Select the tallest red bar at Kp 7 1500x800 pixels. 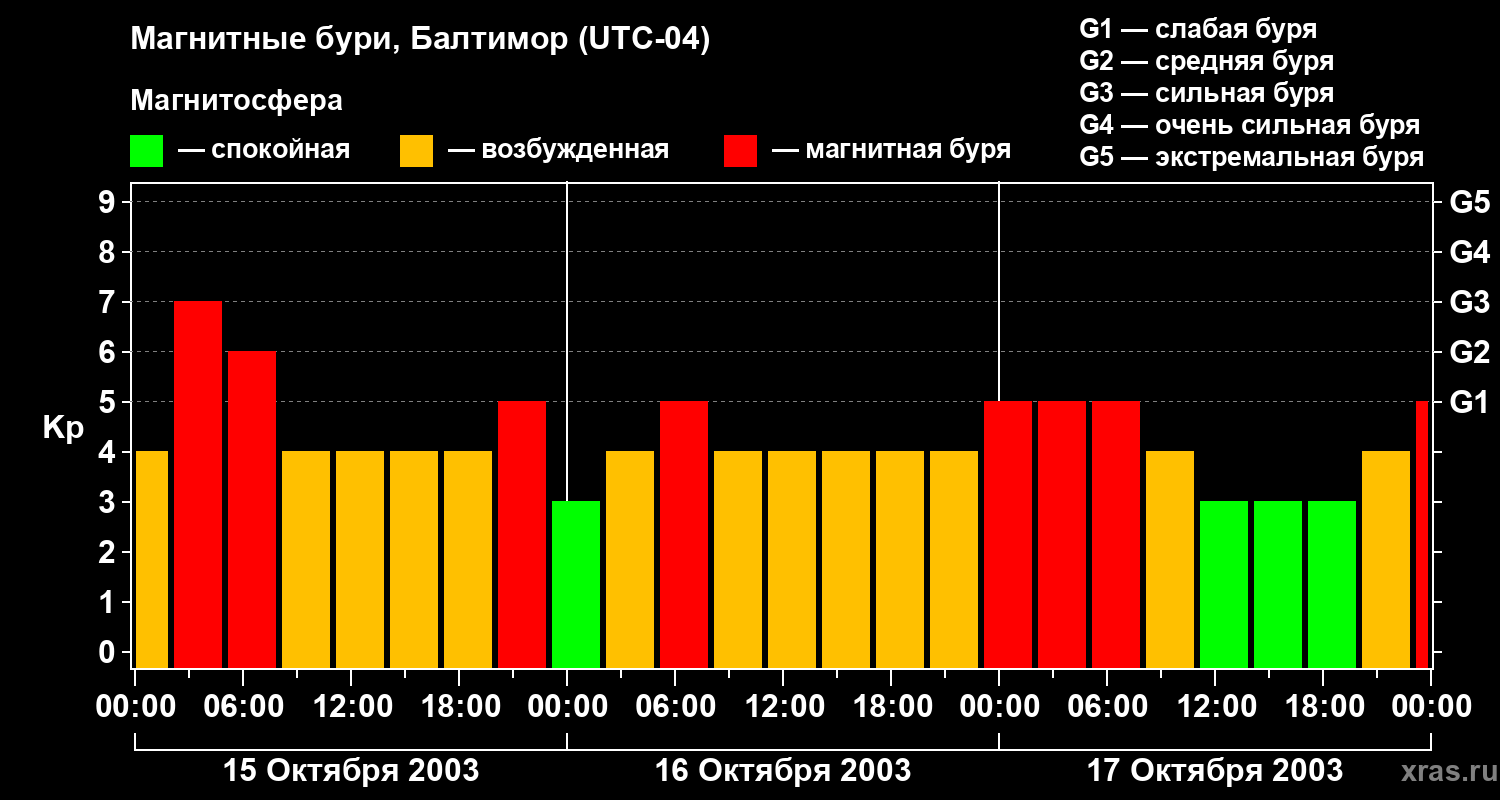(x=198, y=484)
